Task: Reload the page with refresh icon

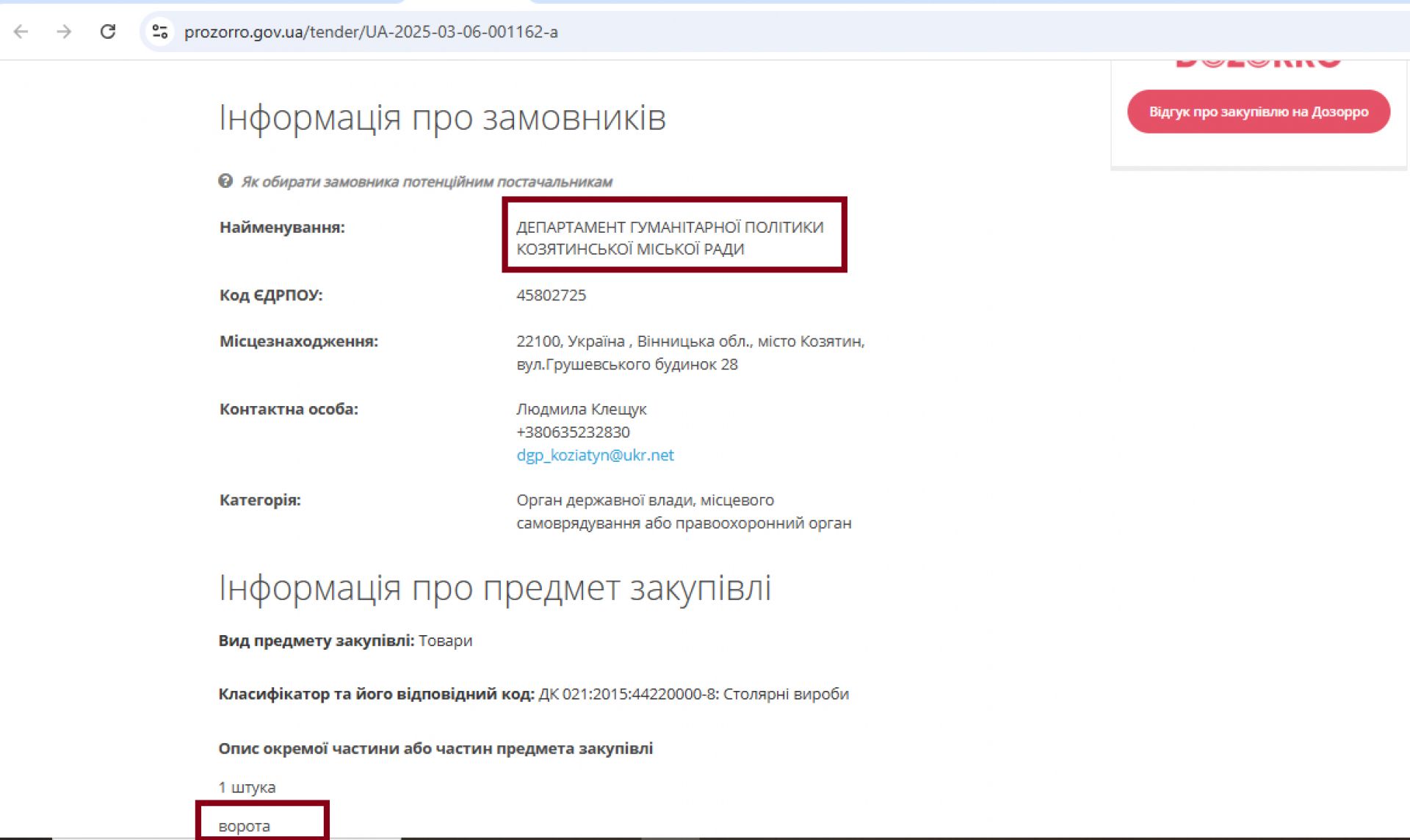Action: click(x=108, y=32)
